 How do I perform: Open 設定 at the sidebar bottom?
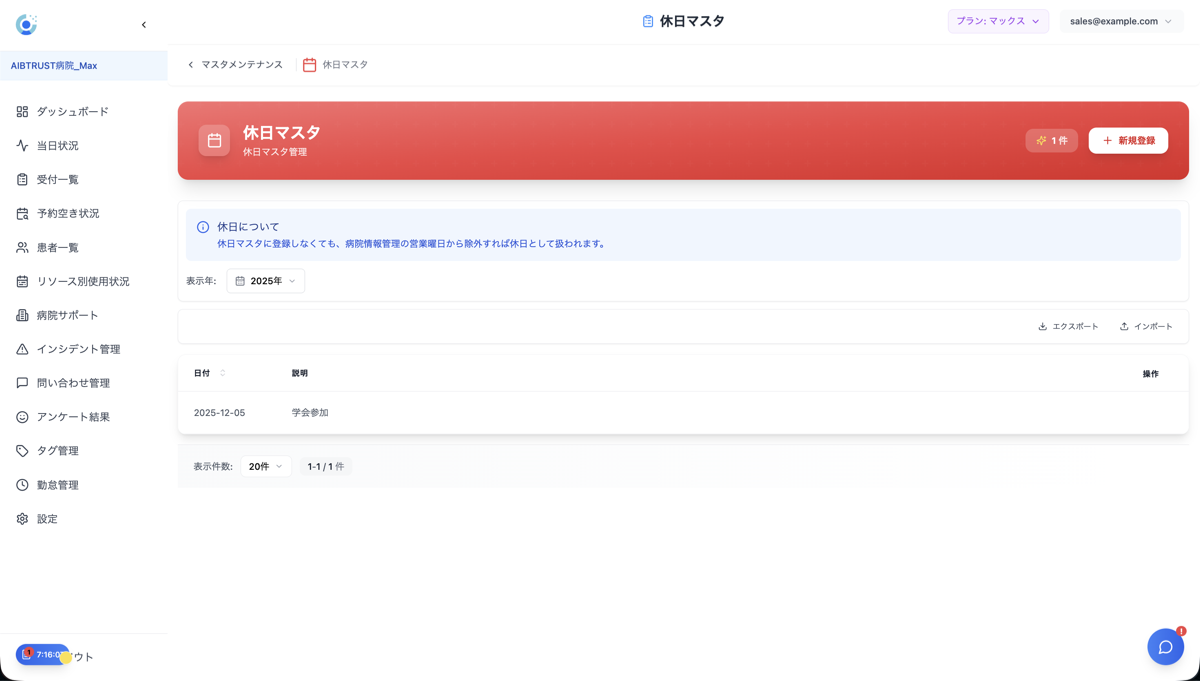click(x=44, y=518)
